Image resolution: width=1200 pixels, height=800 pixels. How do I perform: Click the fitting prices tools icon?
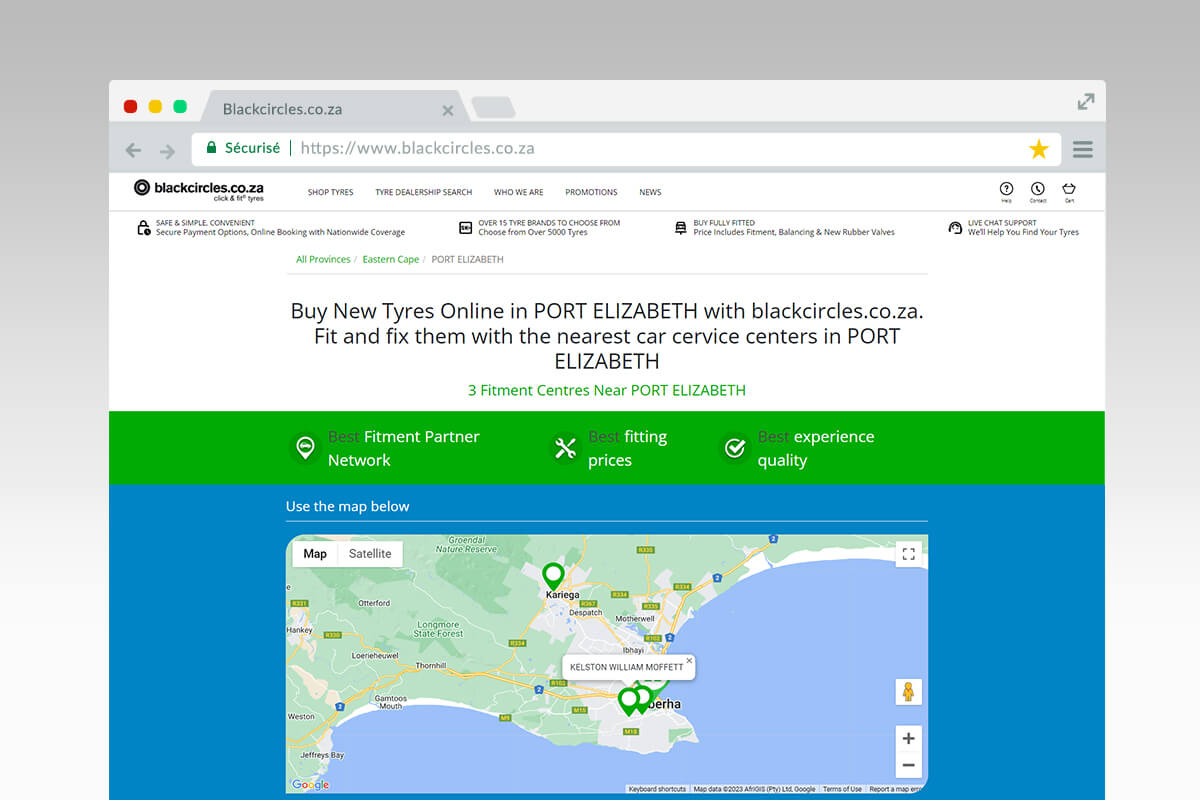565,448
